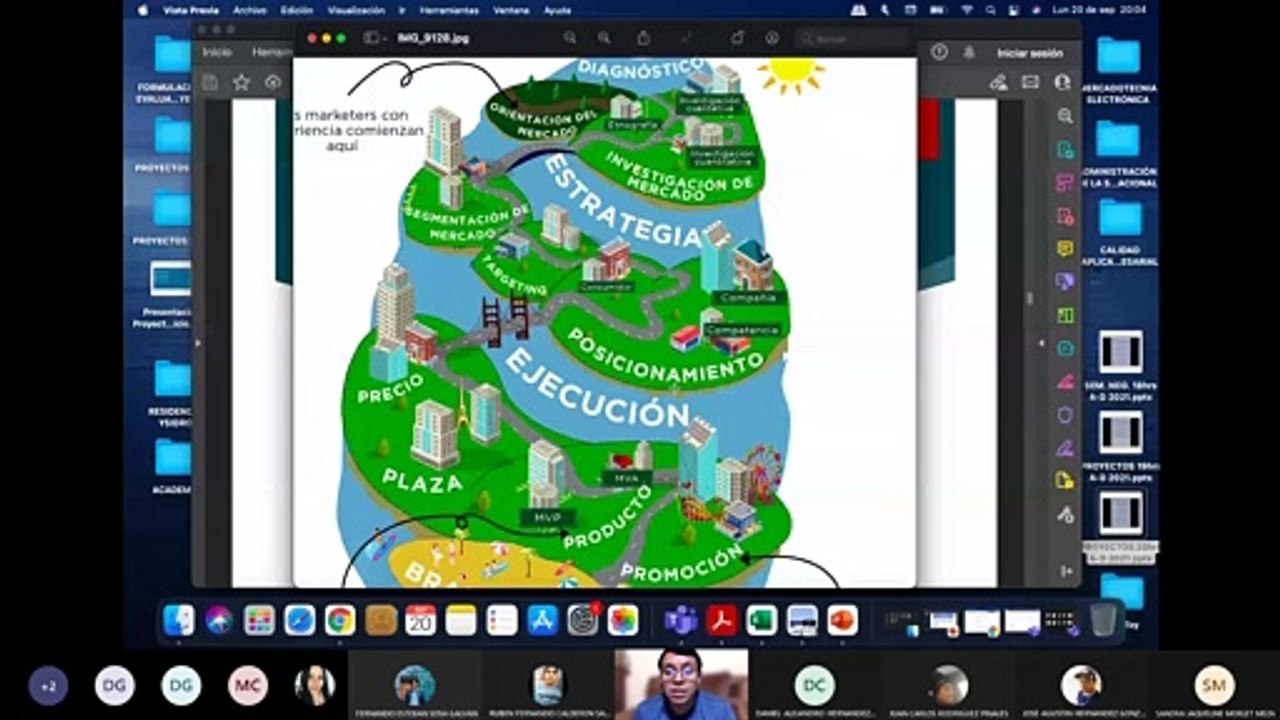Open the Ayuda menu

coord(558,10)
